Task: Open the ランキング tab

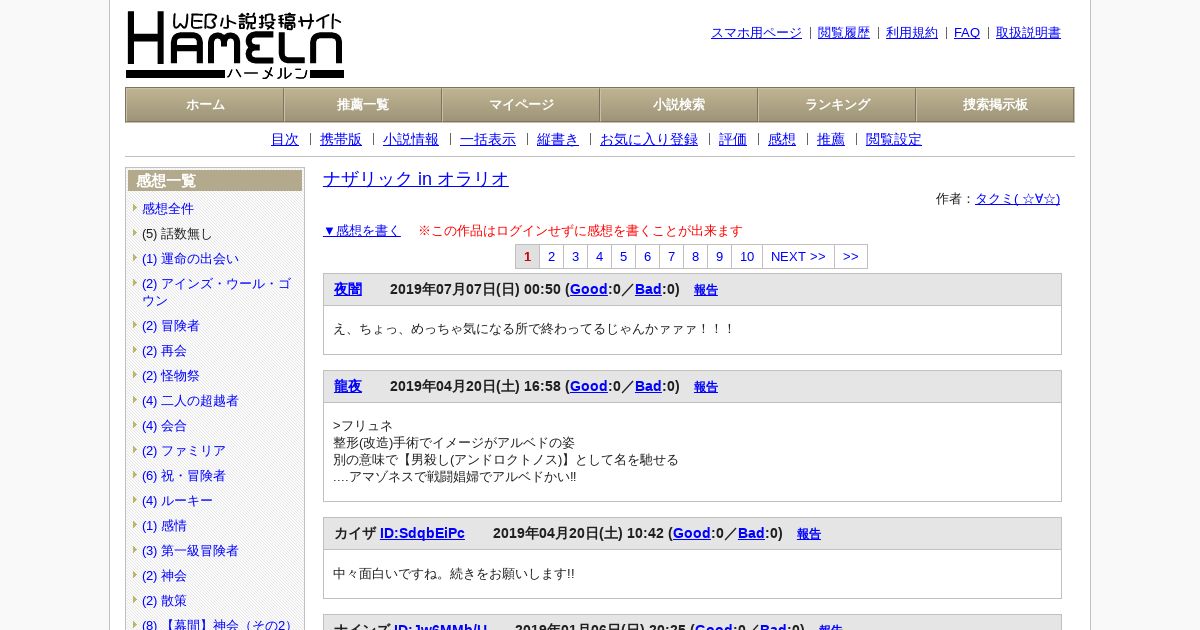Action: coord(837,105)
